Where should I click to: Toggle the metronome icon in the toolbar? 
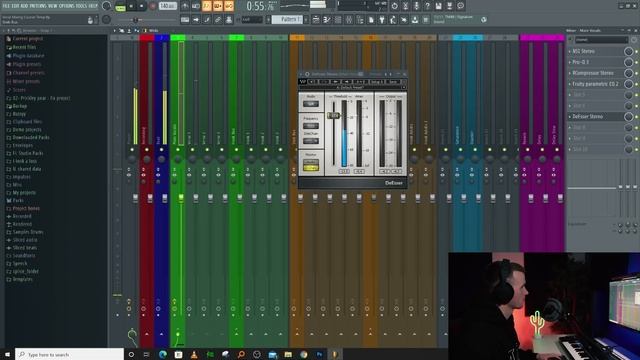(185, 6)
